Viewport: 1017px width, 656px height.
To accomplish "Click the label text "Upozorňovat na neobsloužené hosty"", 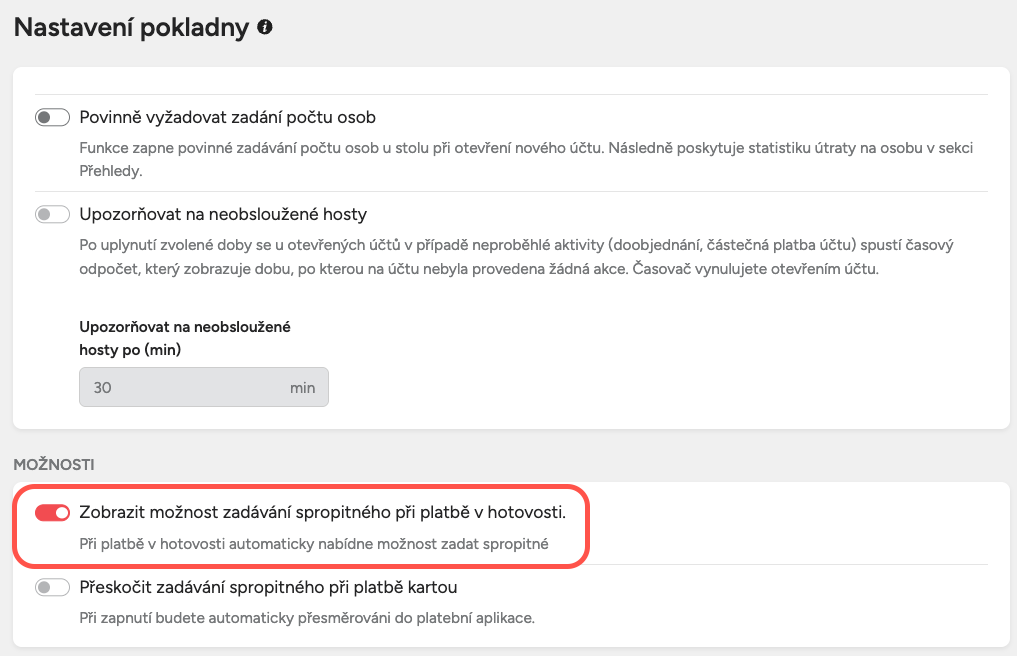I will (223, 214).
